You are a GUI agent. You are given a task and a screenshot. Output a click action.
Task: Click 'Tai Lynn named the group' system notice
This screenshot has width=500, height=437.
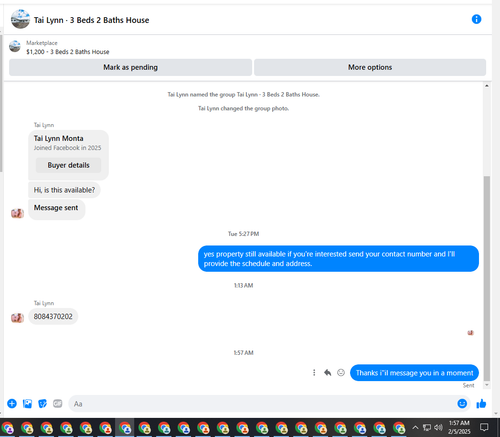tap(243, 95)
